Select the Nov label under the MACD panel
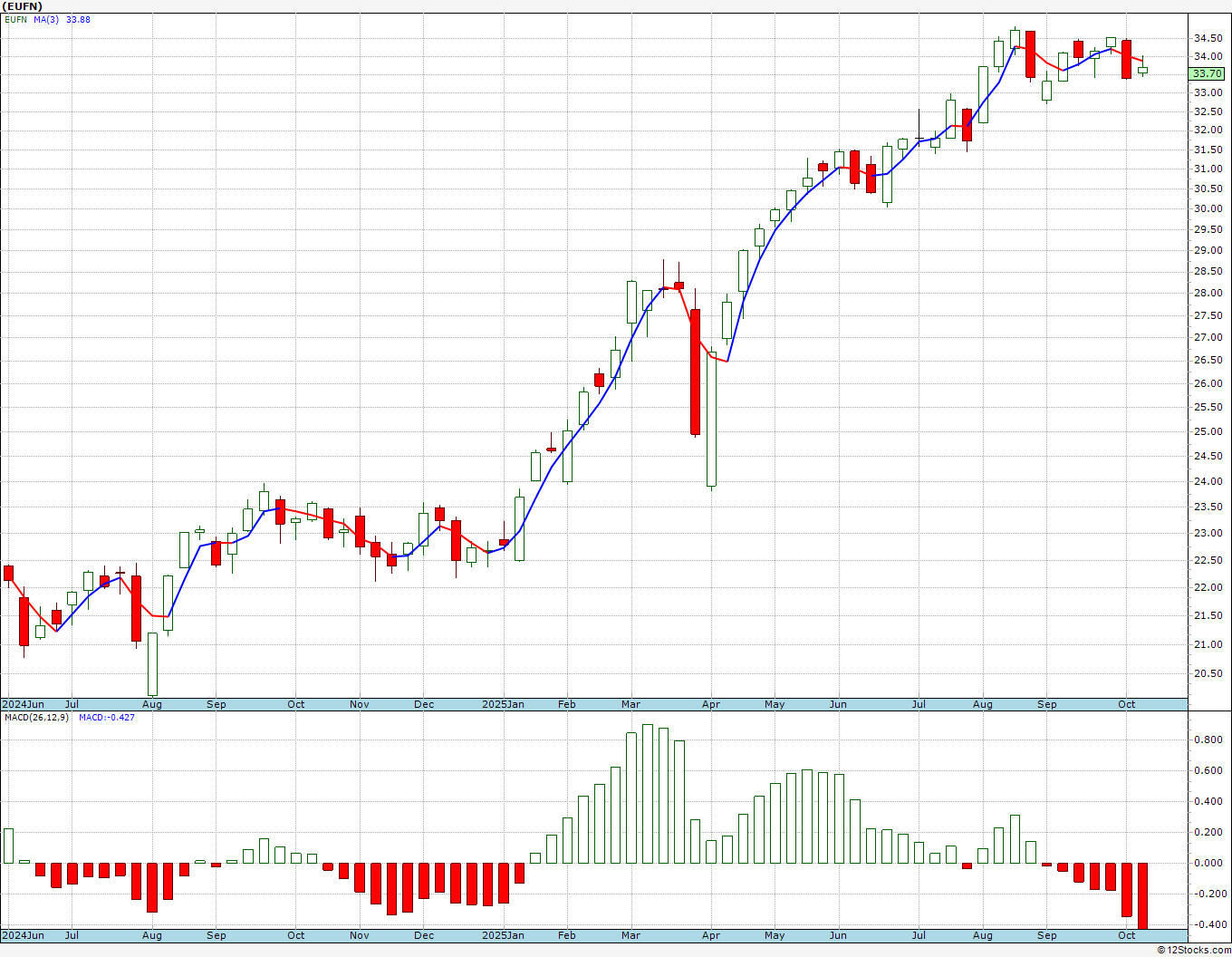The width and height of the screenshot is (1232, 957). [360, 935]
